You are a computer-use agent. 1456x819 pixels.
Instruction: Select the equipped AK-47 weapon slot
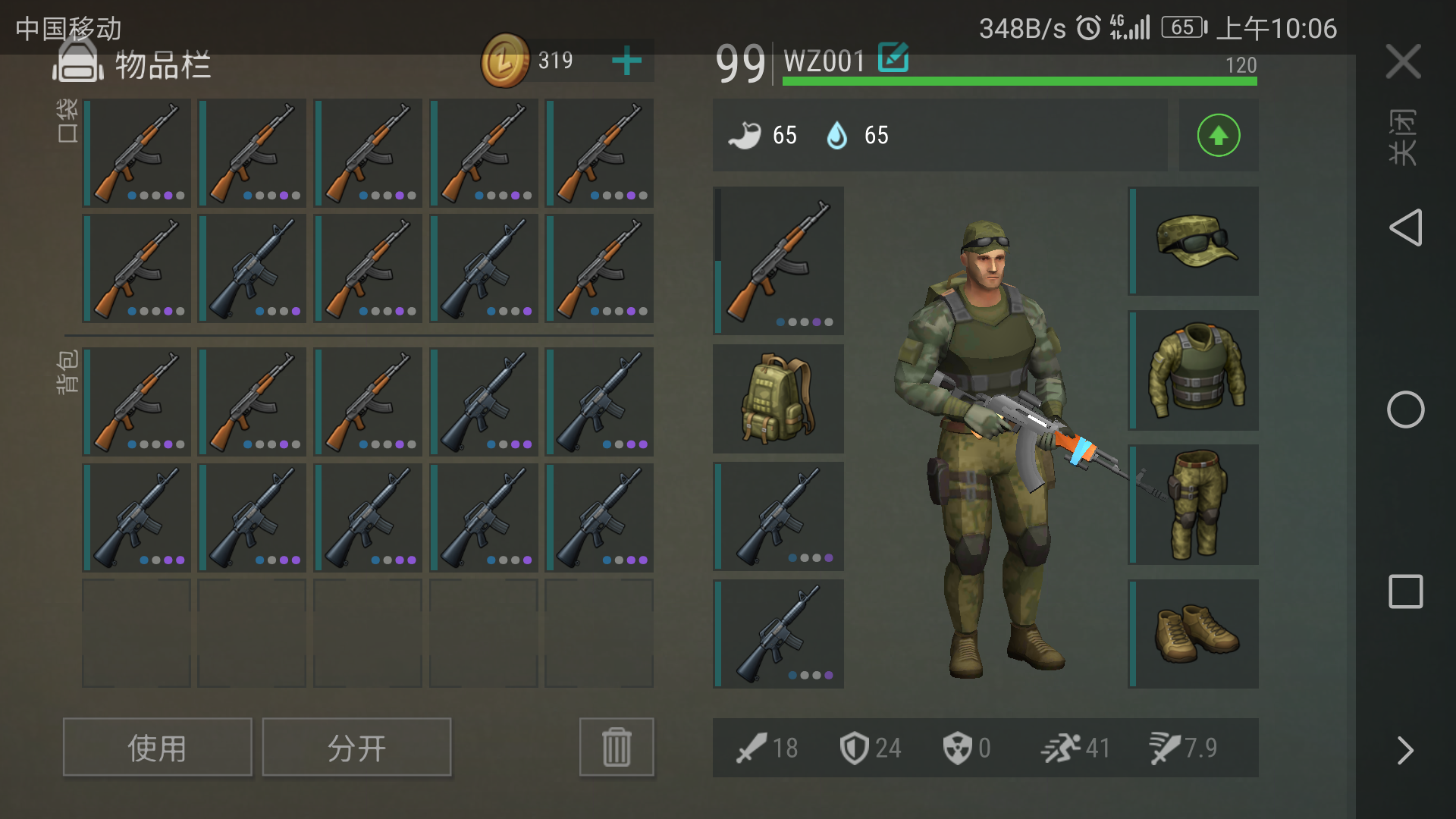click(778, 260)
